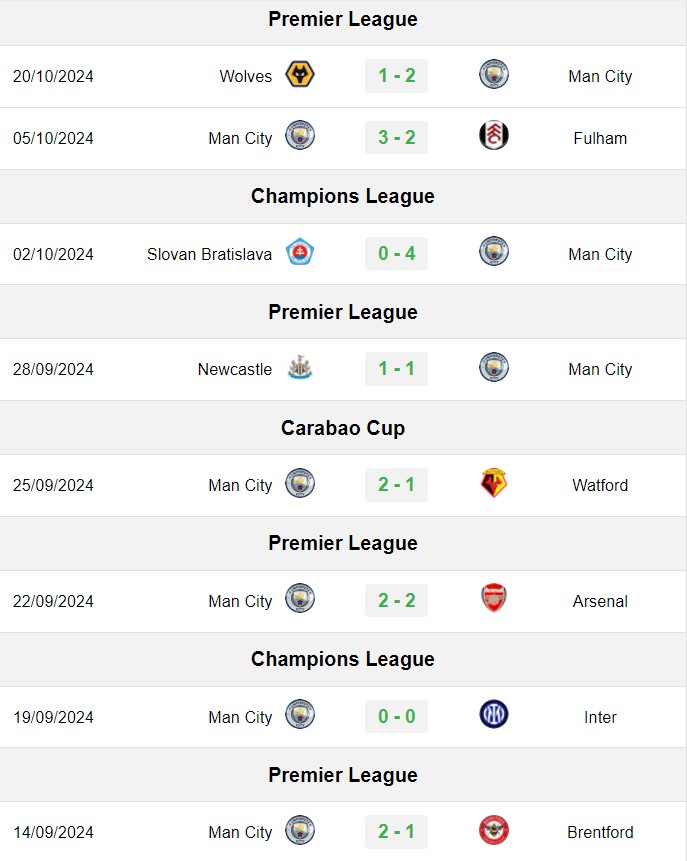Click the Wolves club crest
The height and width of the screenshot is (861, 687).
(x=300, y=75)
